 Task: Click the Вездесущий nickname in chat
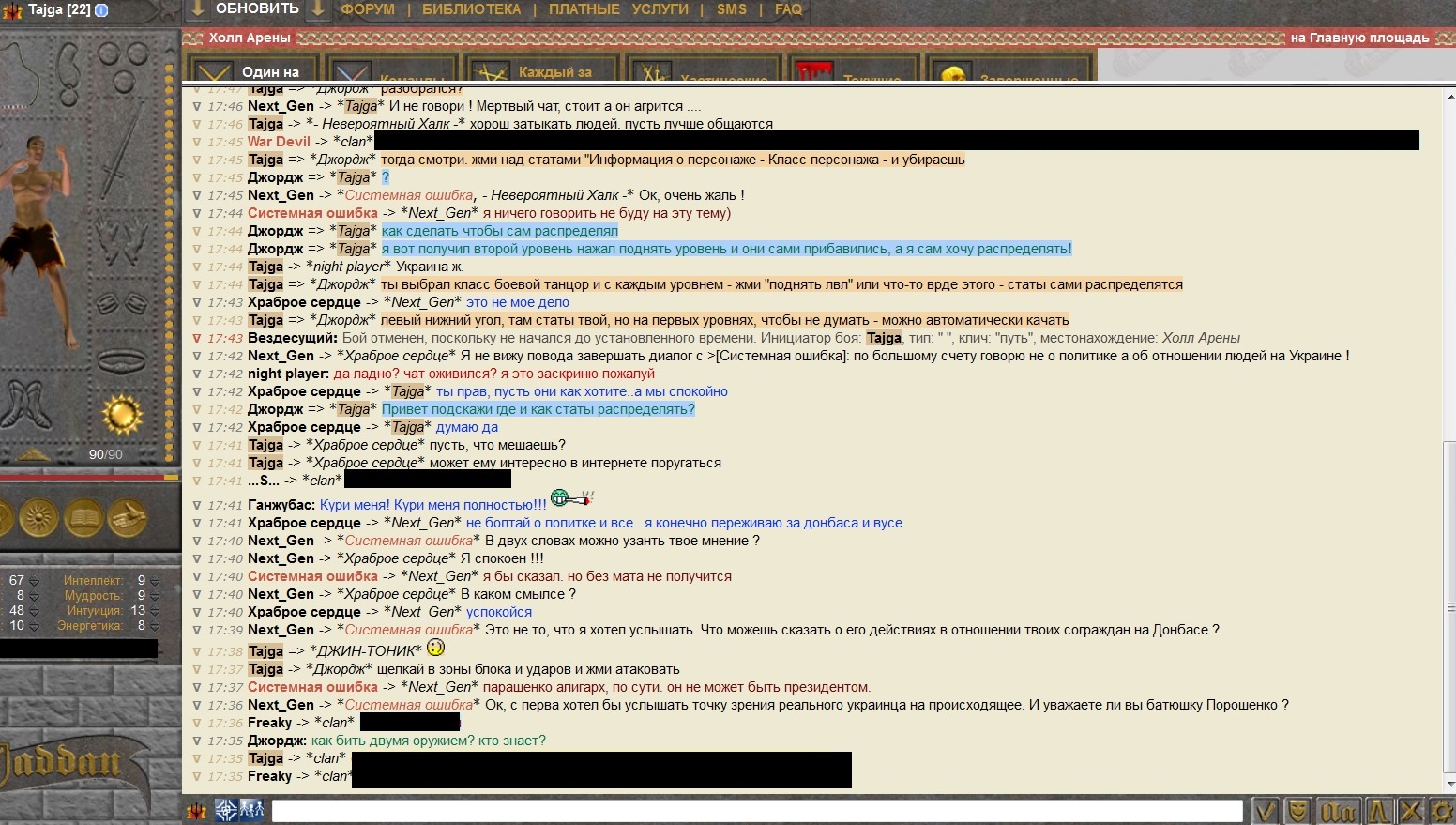[x=292, y=338]
